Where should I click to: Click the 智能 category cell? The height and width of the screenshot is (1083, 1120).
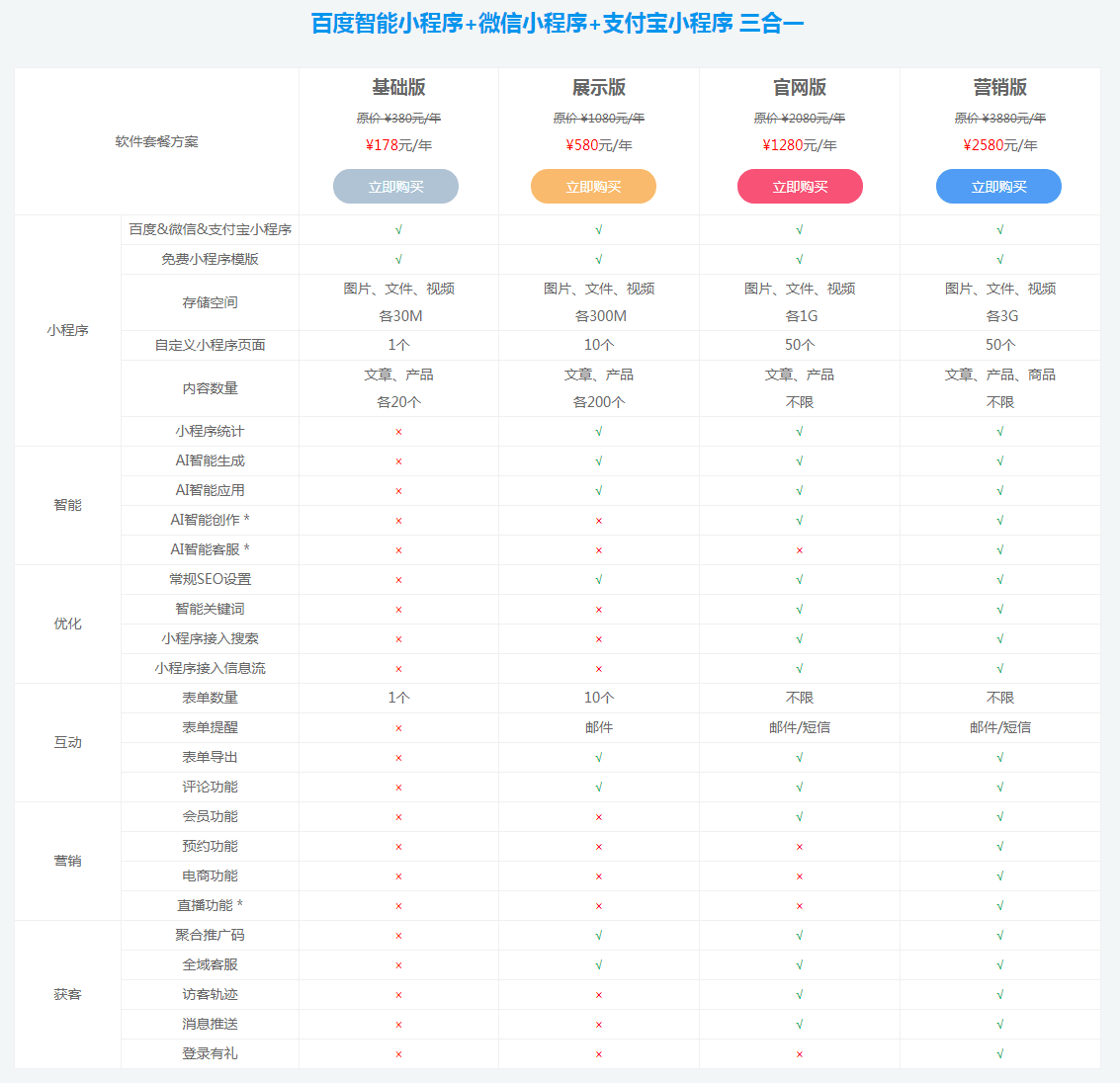coord(68,505)
